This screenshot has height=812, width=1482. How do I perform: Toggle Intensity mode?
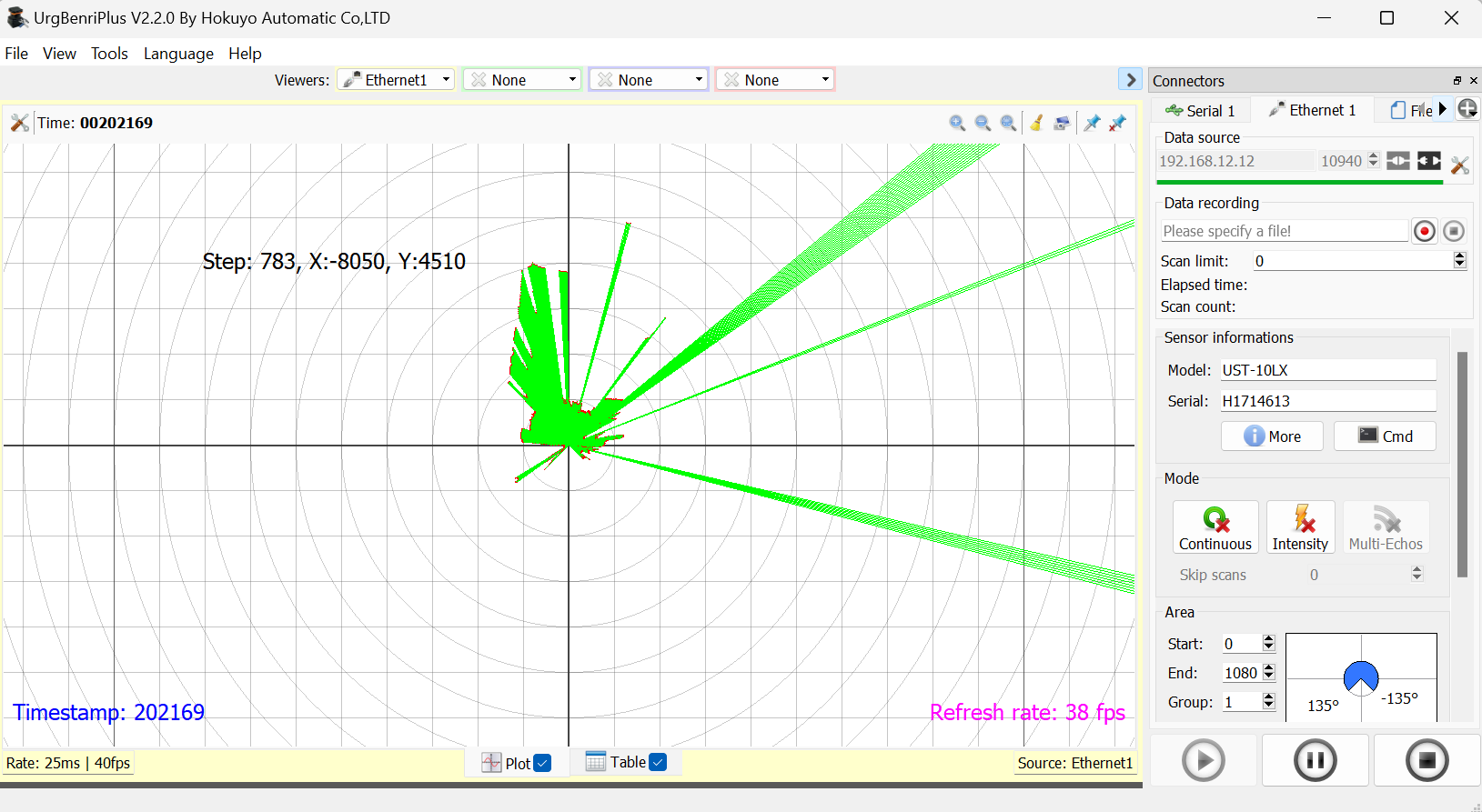pos(1300,527)
